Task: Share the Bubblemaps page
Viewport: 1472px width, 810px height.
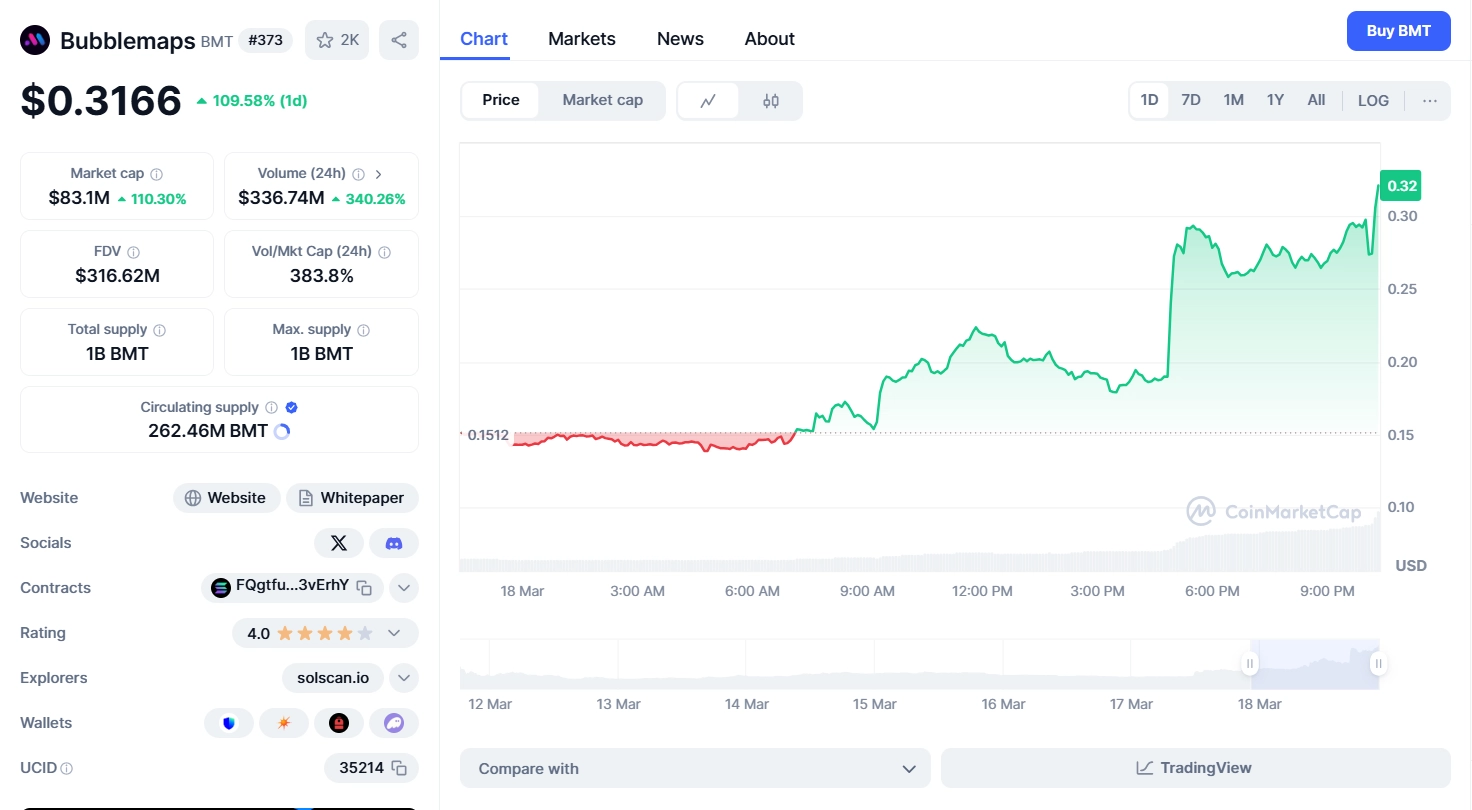Action: point(398,39)
